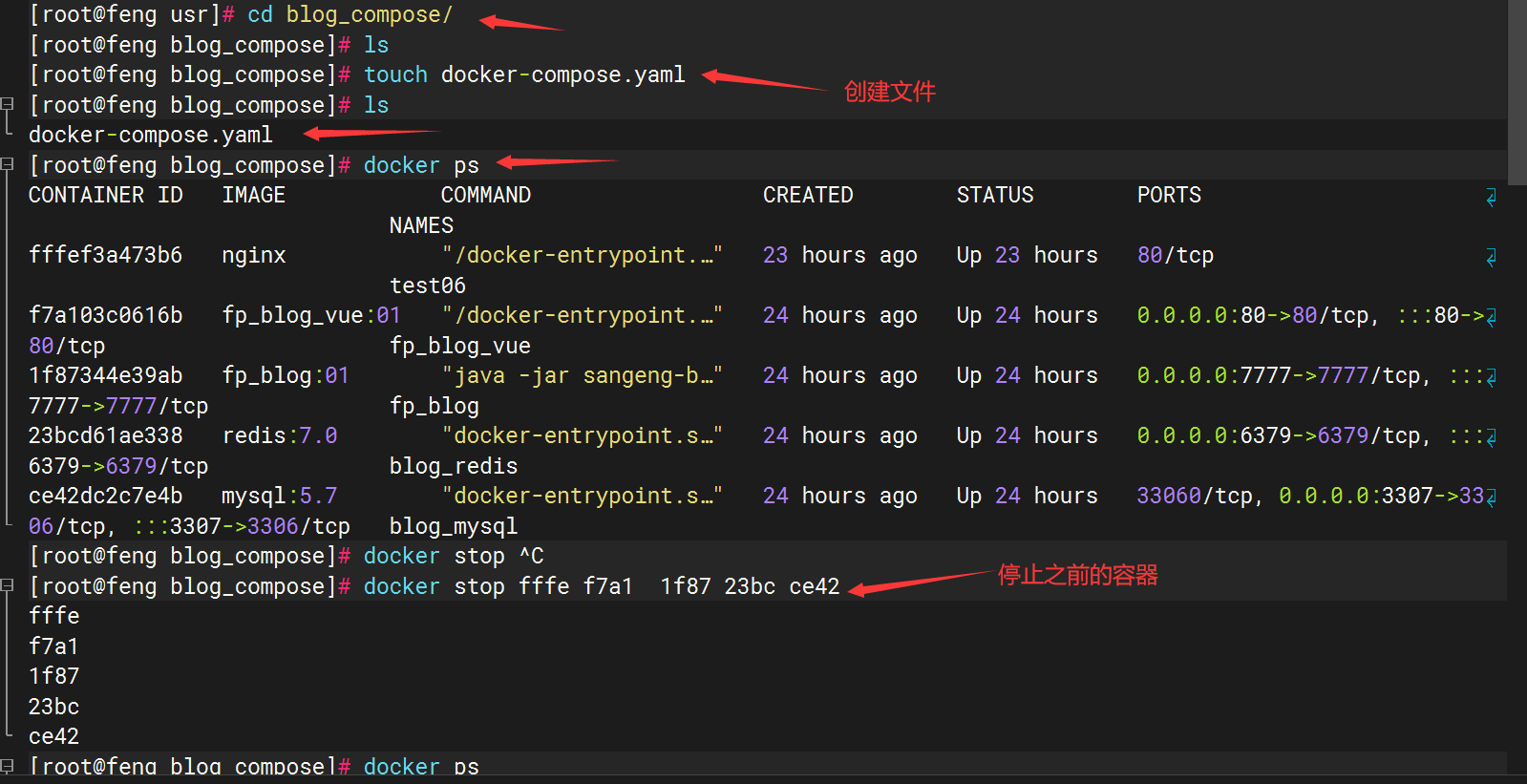Click the image 'fp_blog_vue:01'

coord(311,315)
